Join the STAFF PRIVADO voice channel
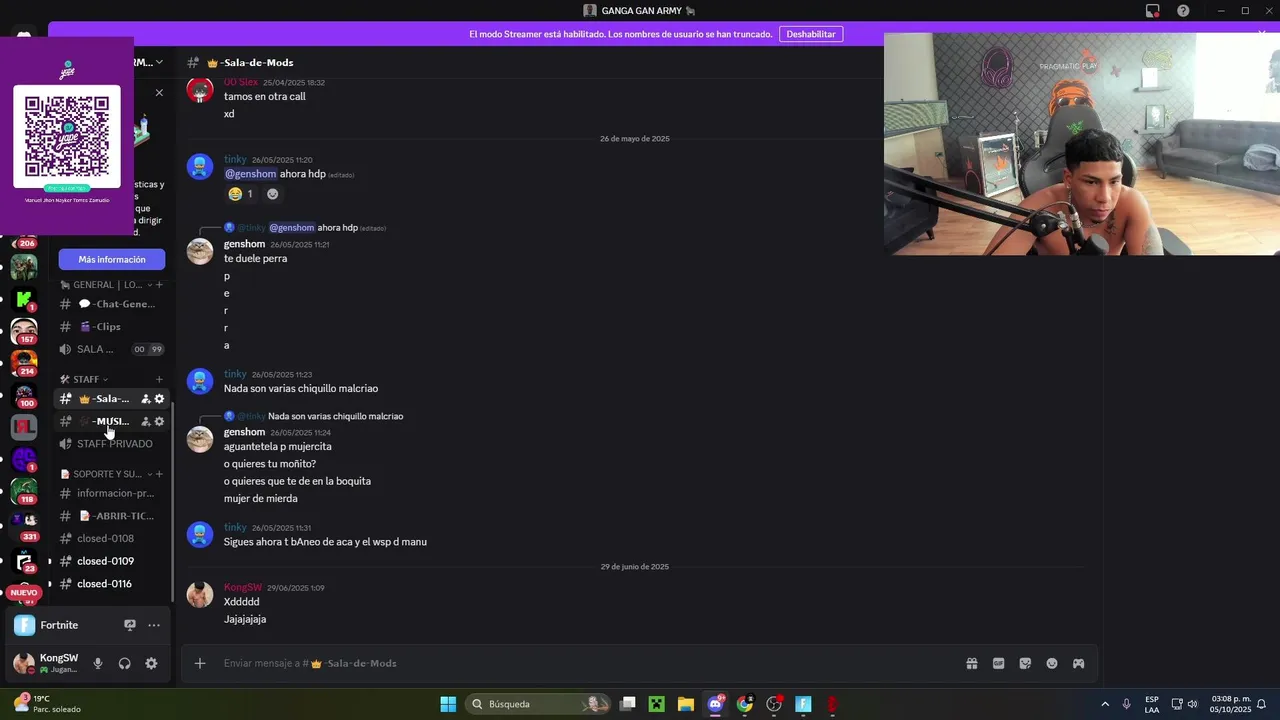 [x=112, y=444]
